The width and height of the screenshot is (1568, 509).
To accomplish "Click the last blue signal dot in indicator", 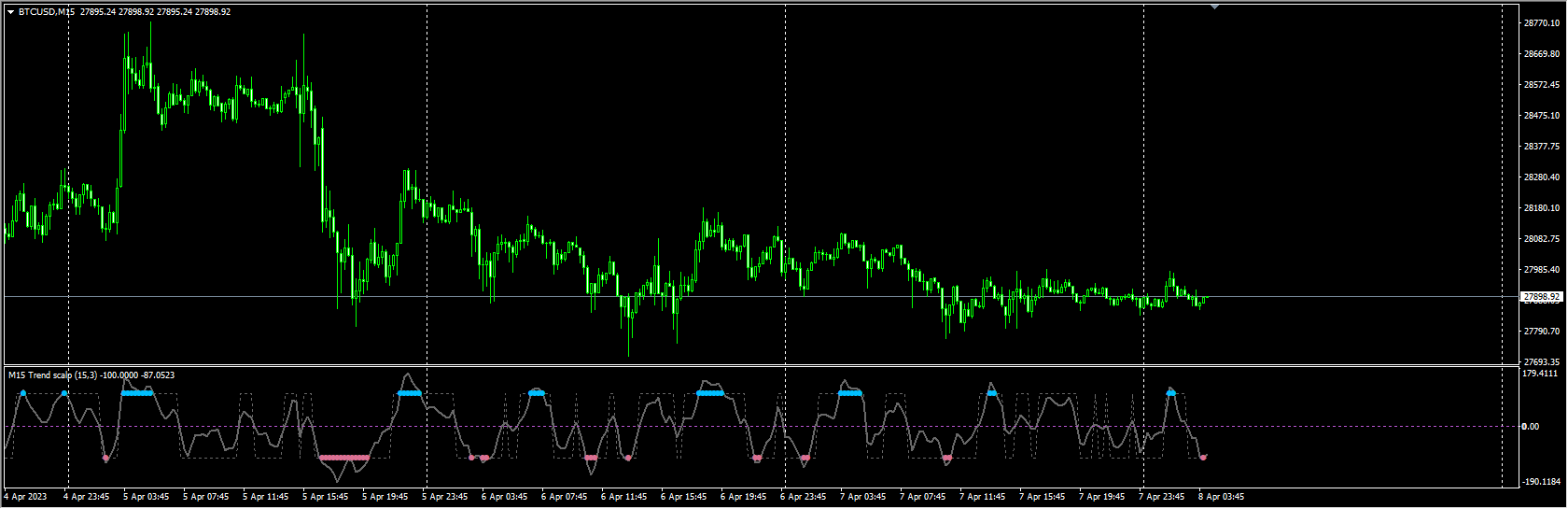I will click(1171, 392).
